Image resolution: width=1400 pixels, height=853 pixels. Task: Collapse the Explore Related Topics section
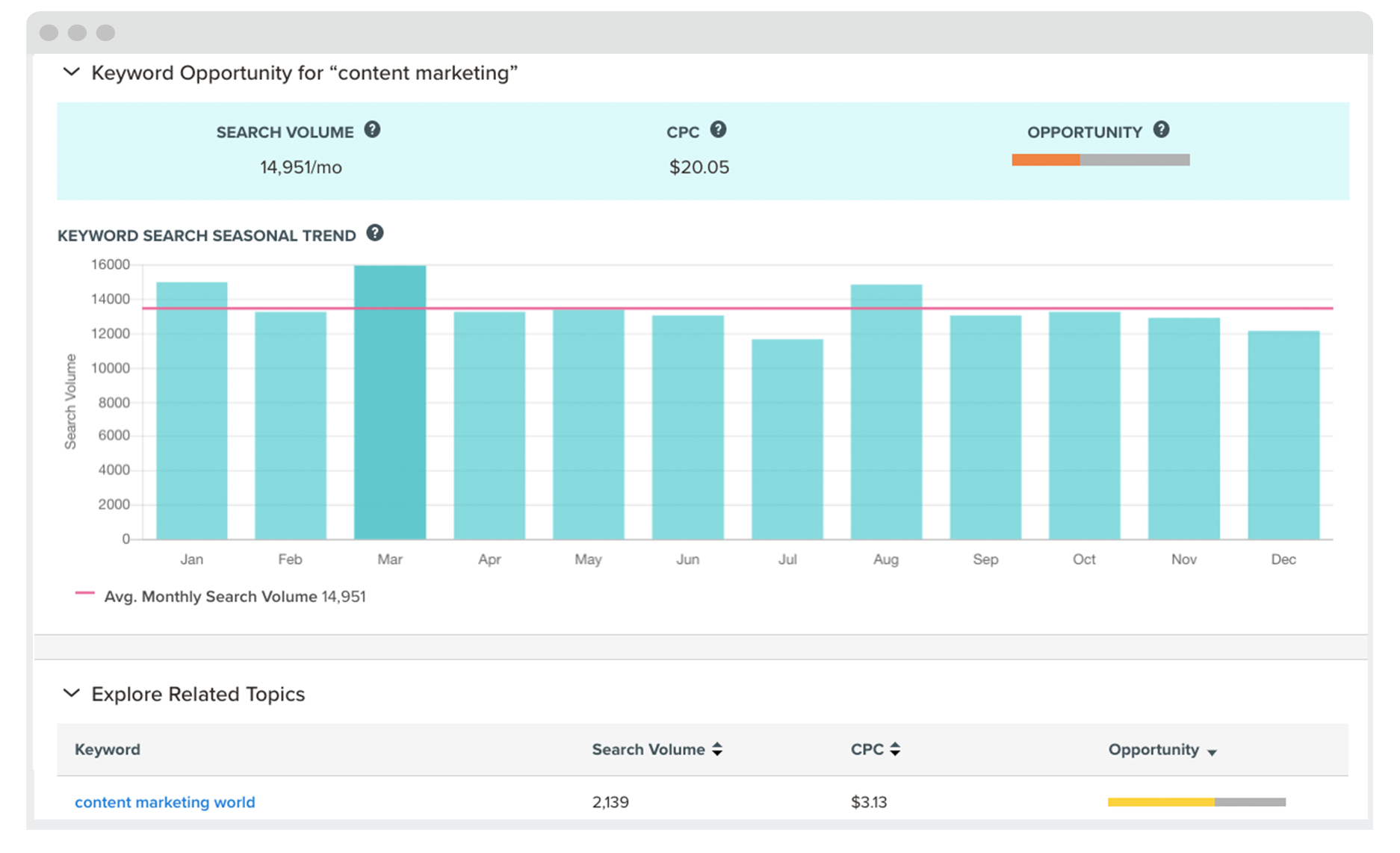point(72,693)
